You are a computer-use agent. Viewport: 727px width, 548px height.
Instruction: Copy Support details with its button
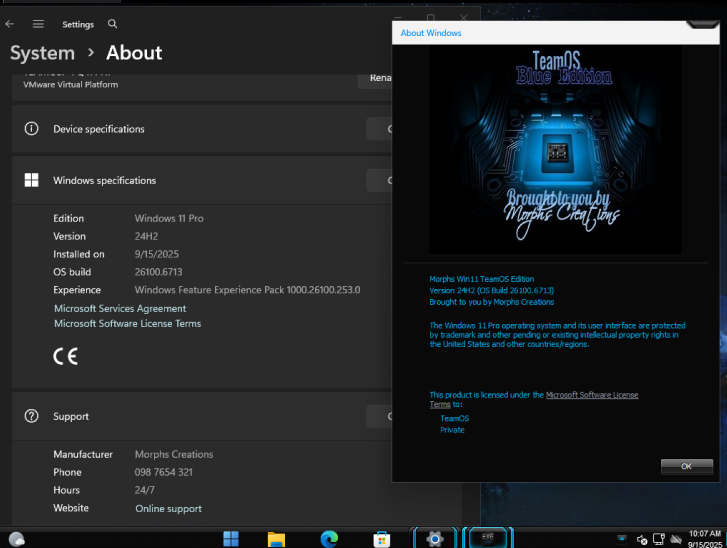click(x=379, y=416)
